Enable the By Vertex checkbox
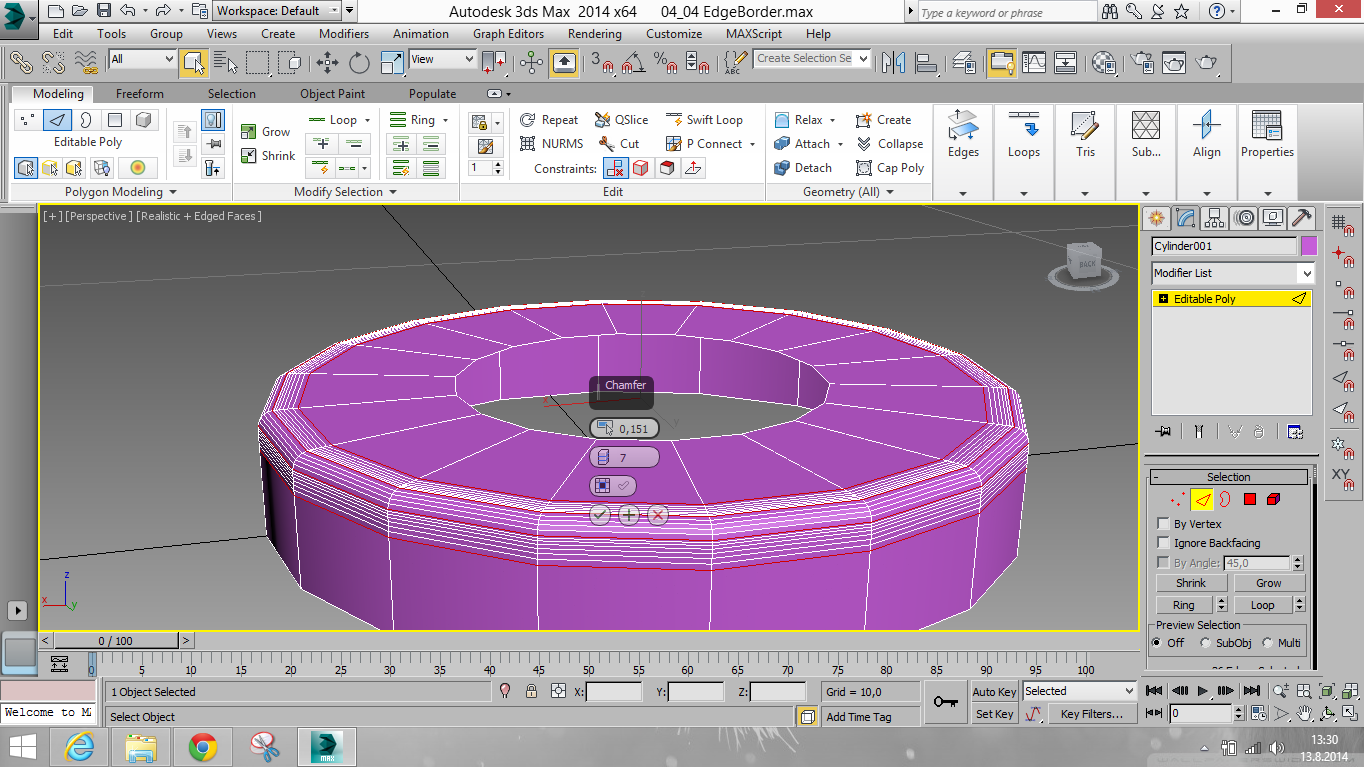Image resolution: width=1364 pixels, height=767 pixels. pos(1163,523)
